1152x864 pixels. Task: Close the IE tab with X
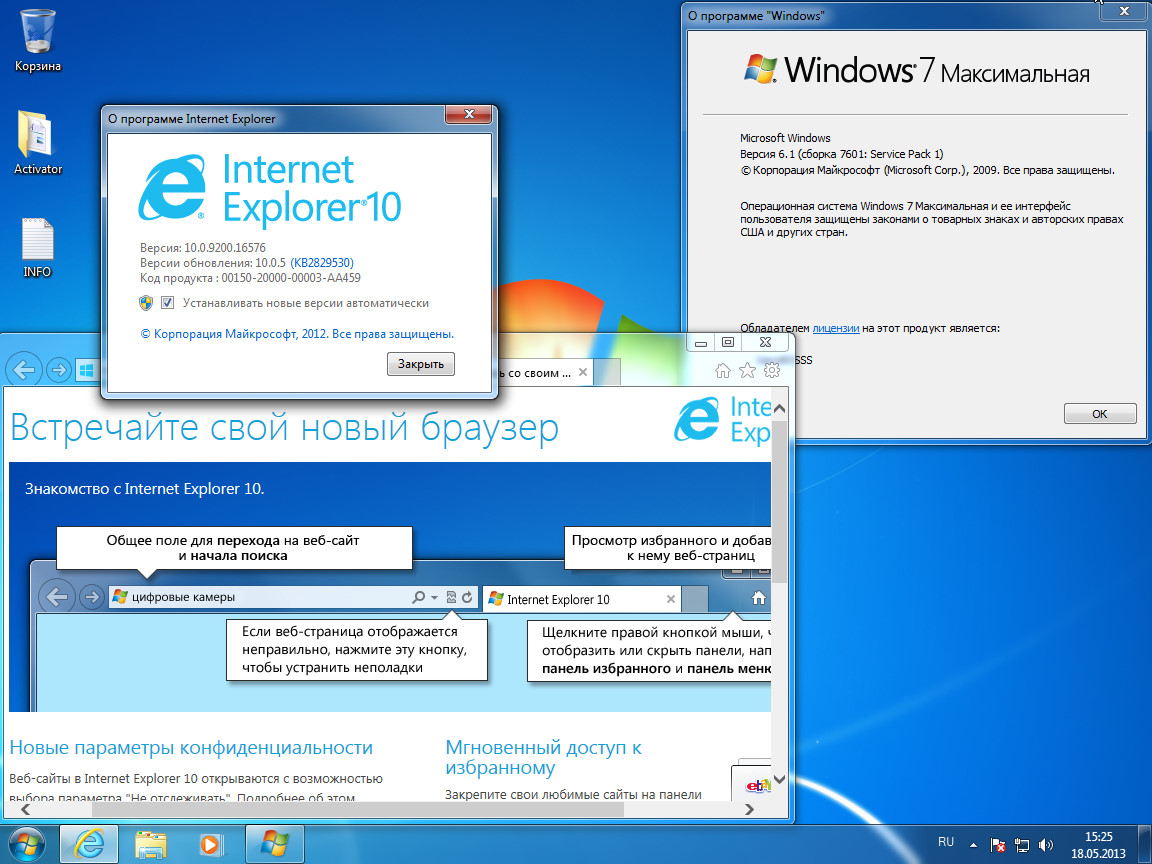point(583,372)
